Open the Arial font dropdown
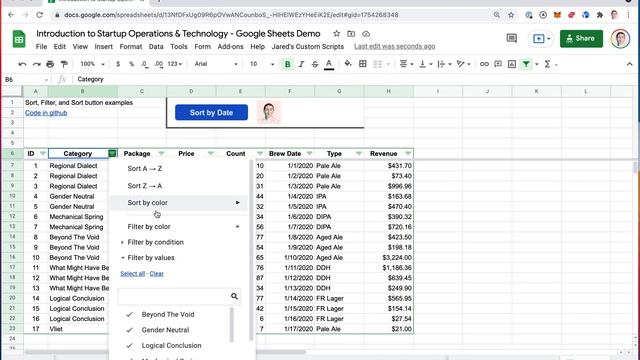The image size is (640, 360). pyautogui.click(x=216, y=64)
